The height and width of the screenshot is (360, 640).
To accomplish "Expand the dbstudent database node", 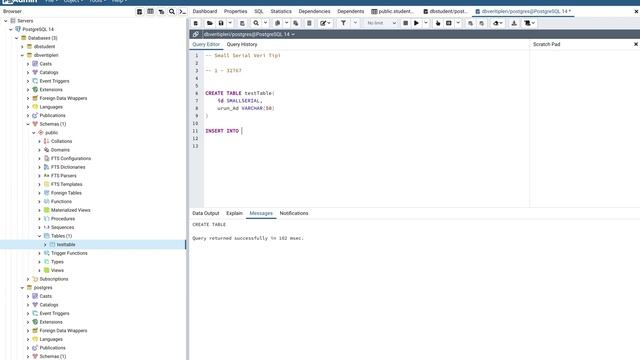I will click(x=22, y=47).
